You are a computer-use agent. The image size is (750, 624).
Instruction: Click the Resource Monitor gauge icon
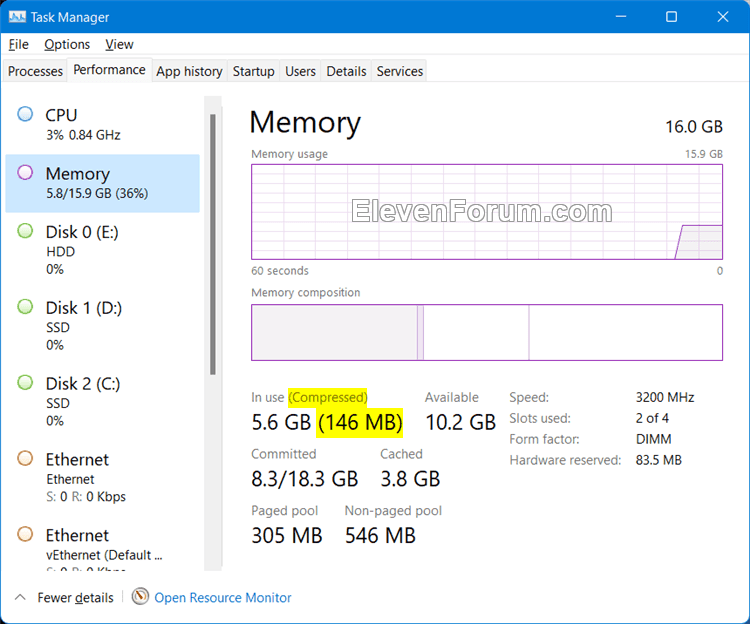point(140,596)
